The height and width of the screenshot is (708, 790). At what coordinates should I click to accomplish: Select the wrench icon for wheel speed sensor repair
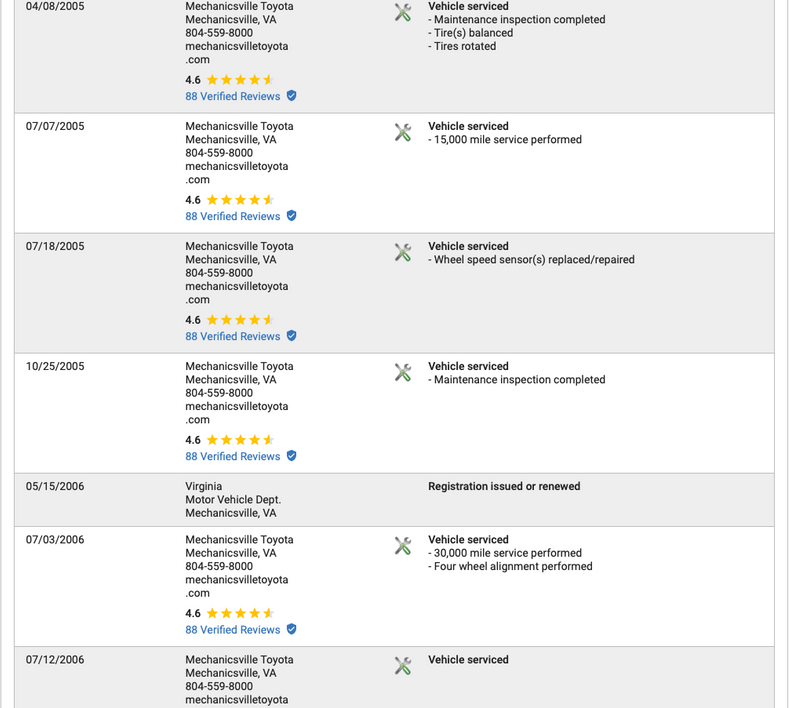403,252
